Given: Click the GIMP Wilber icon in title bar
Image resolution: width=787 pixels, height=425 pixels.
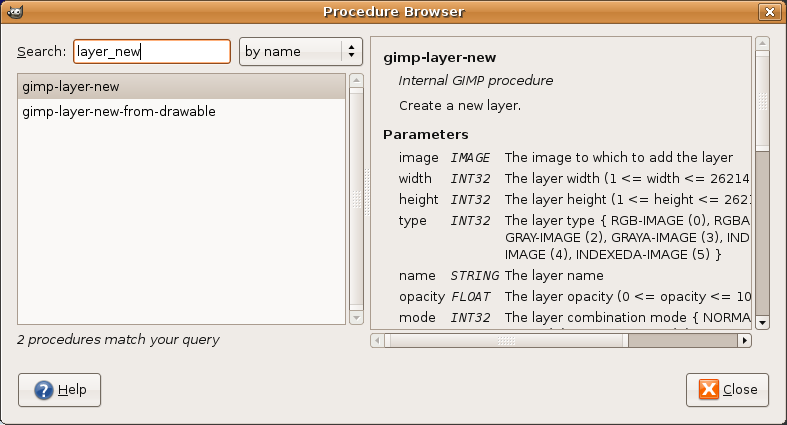Looking at the screenshot, I should point(15,11).
